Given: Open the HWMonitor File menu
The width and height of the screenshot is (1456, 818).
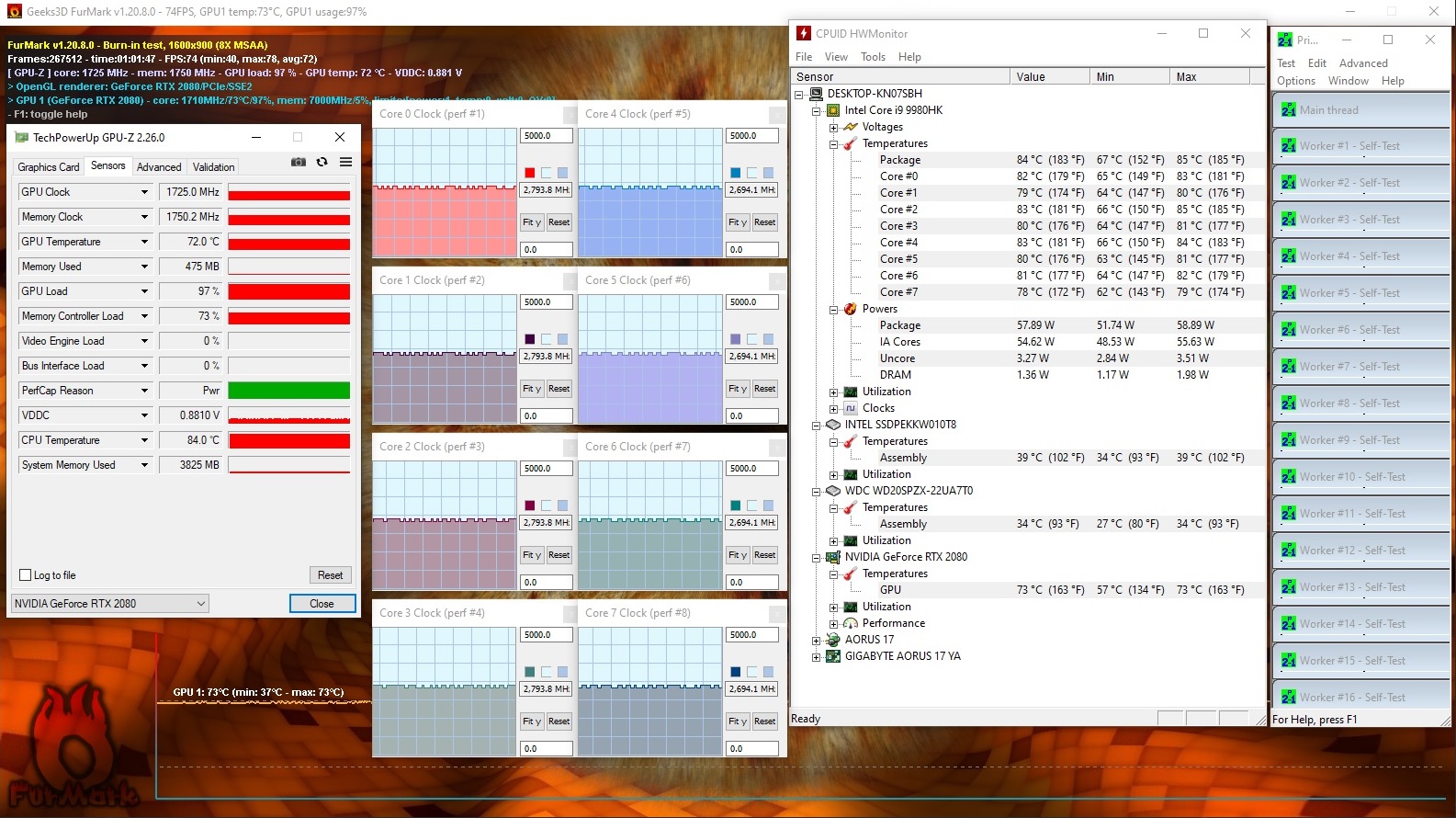Looking at the screenshot, I should 804,57.
